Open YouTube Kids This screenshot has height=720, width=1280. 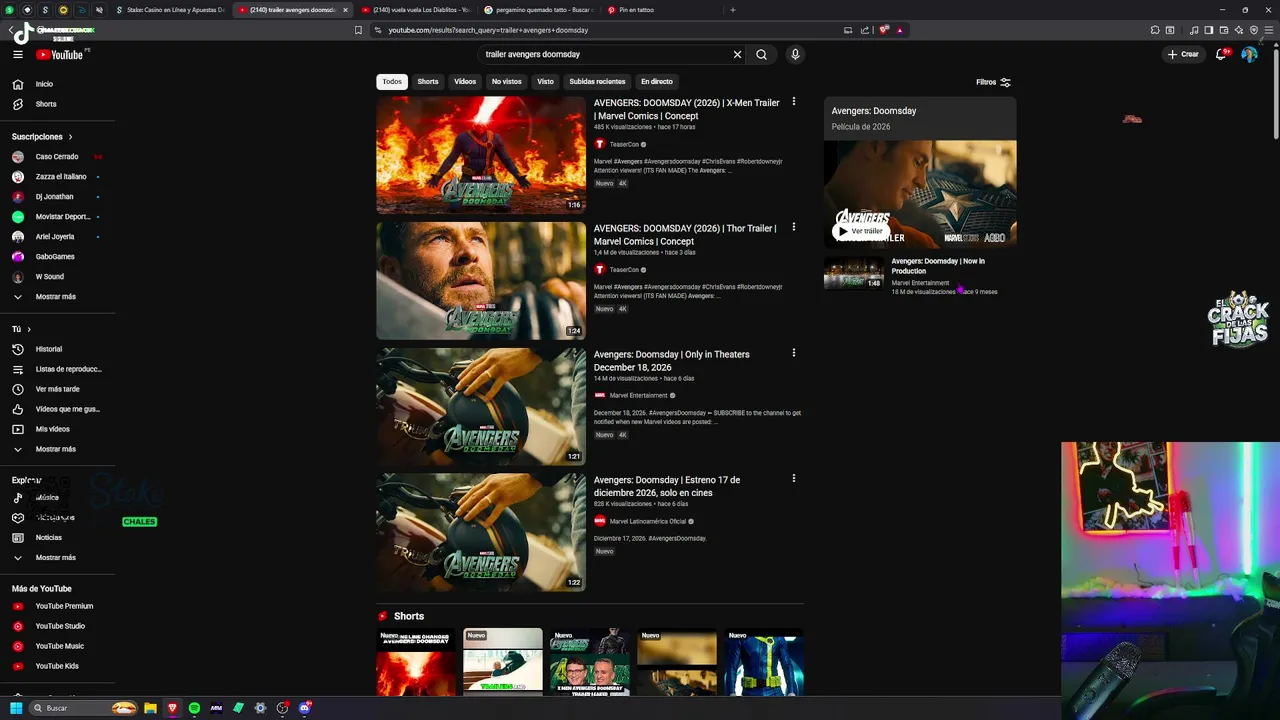57,666
